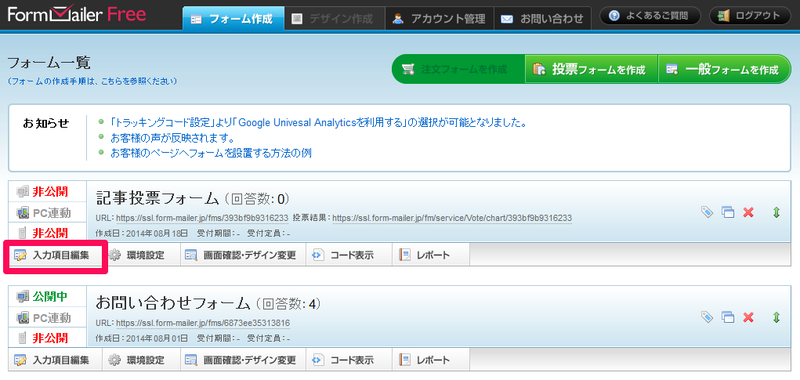800x380 pixels.
Task: Click green reorder arrow of お問い合わせフォーム
Action: pyautogui.click(x=777, y=317)
